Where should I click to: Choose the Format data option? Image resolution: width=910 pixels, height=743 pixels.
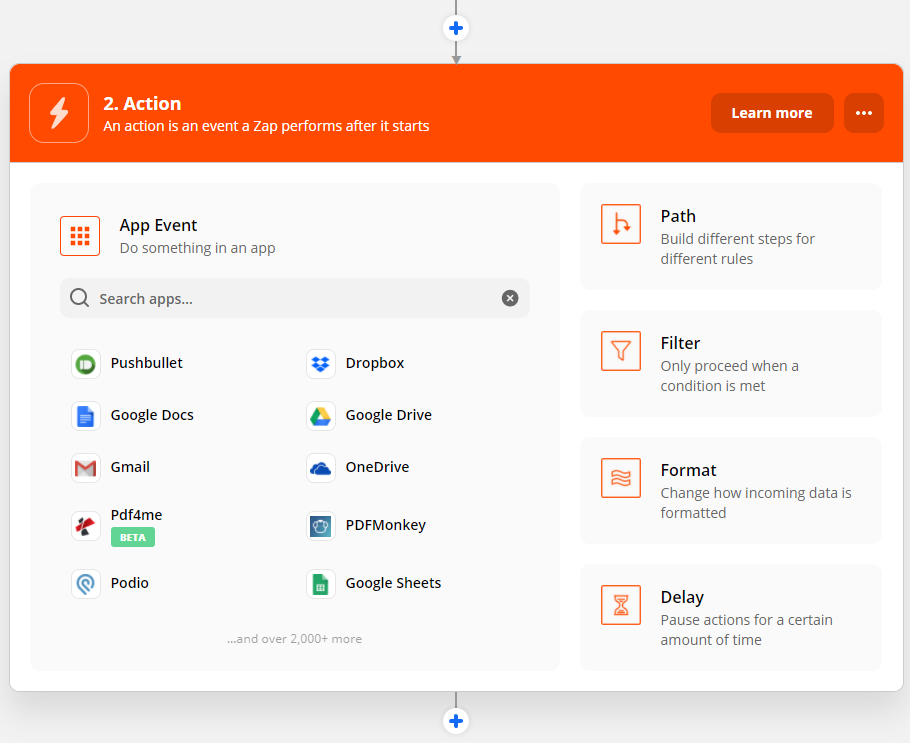pos(731,490)
